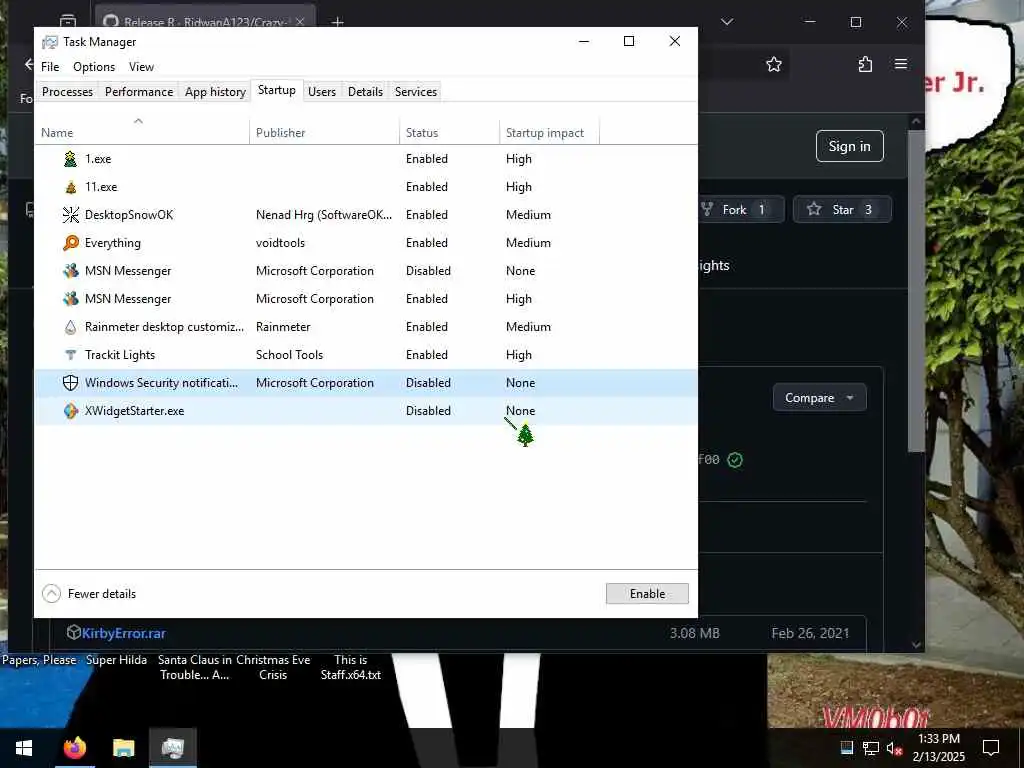The height and width of the screenshot is (768, 1024).
Task: Sort startup items by Status column
Action: (x=449, y=133)
